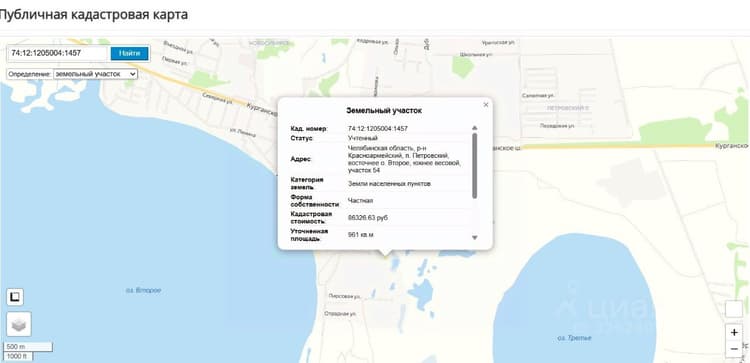Select the 961 кв м area value
This screenshot has width=750, height=363.
pos(361,235)
